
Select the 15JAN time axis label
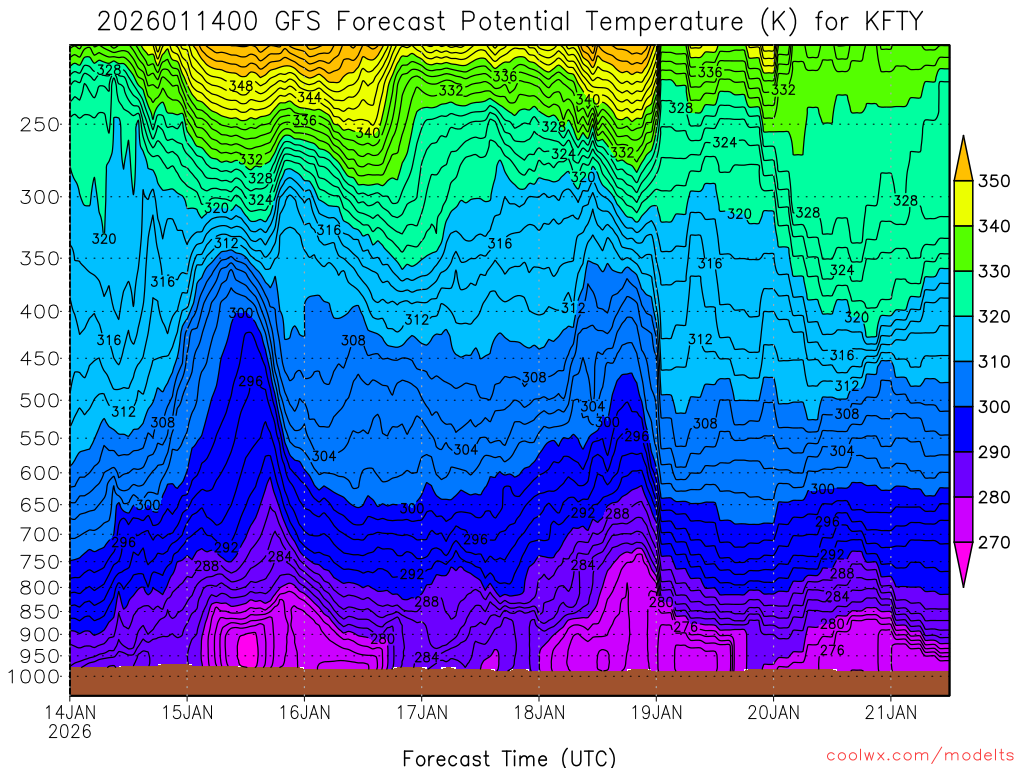pos(187,712)
